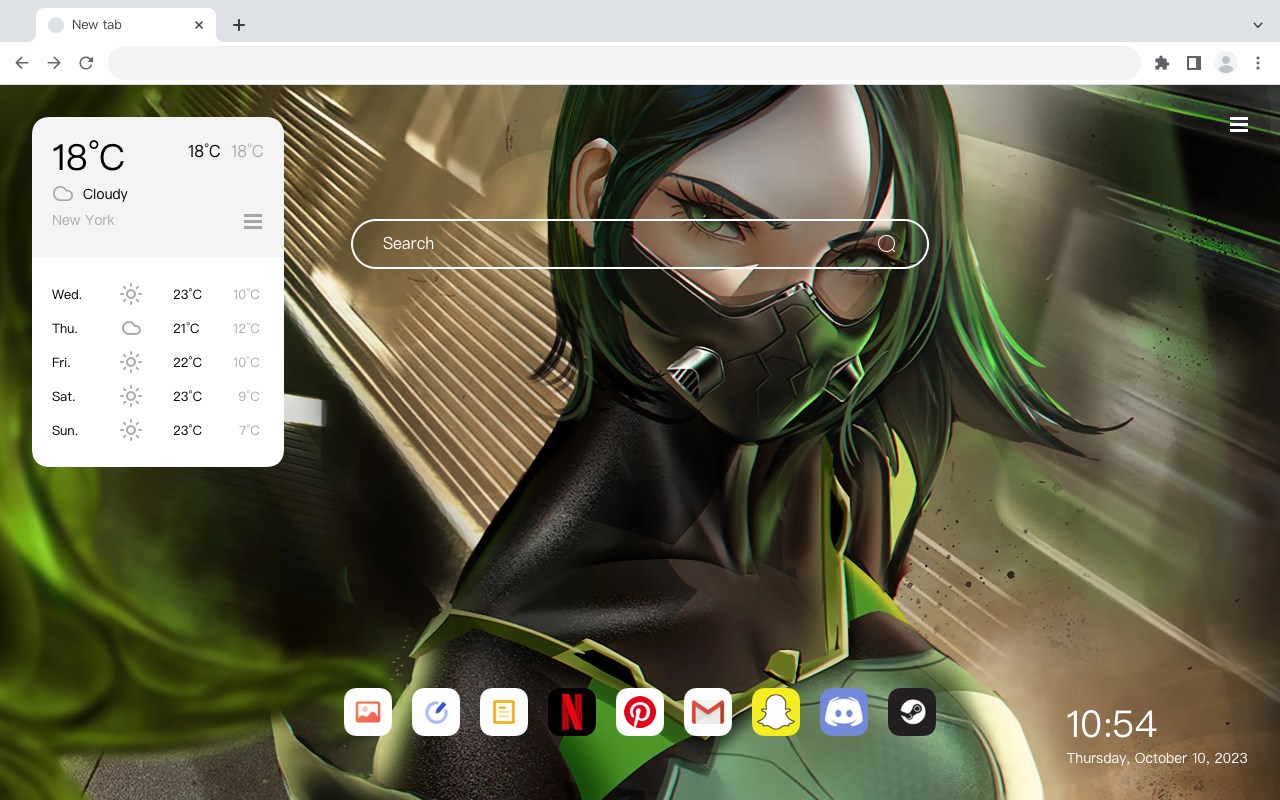Image resolution: width=1280 pixels, height=800 pixels.
Task: Open the hamburger menu at page top right
Action: (x=1239, y=124)
